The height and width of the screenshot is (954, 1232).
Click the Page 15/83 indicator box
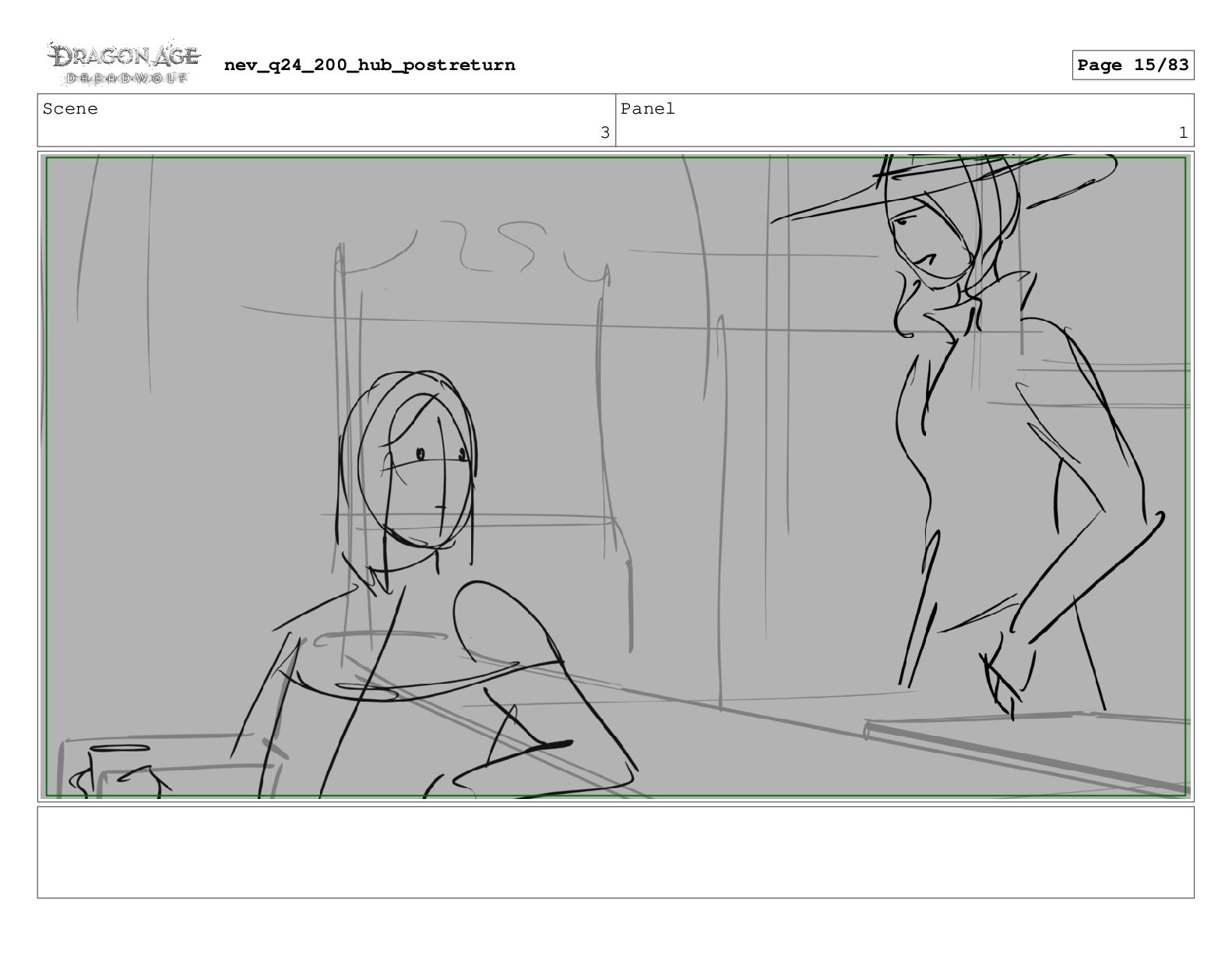pyautogui.click(x=1132, y=65)
